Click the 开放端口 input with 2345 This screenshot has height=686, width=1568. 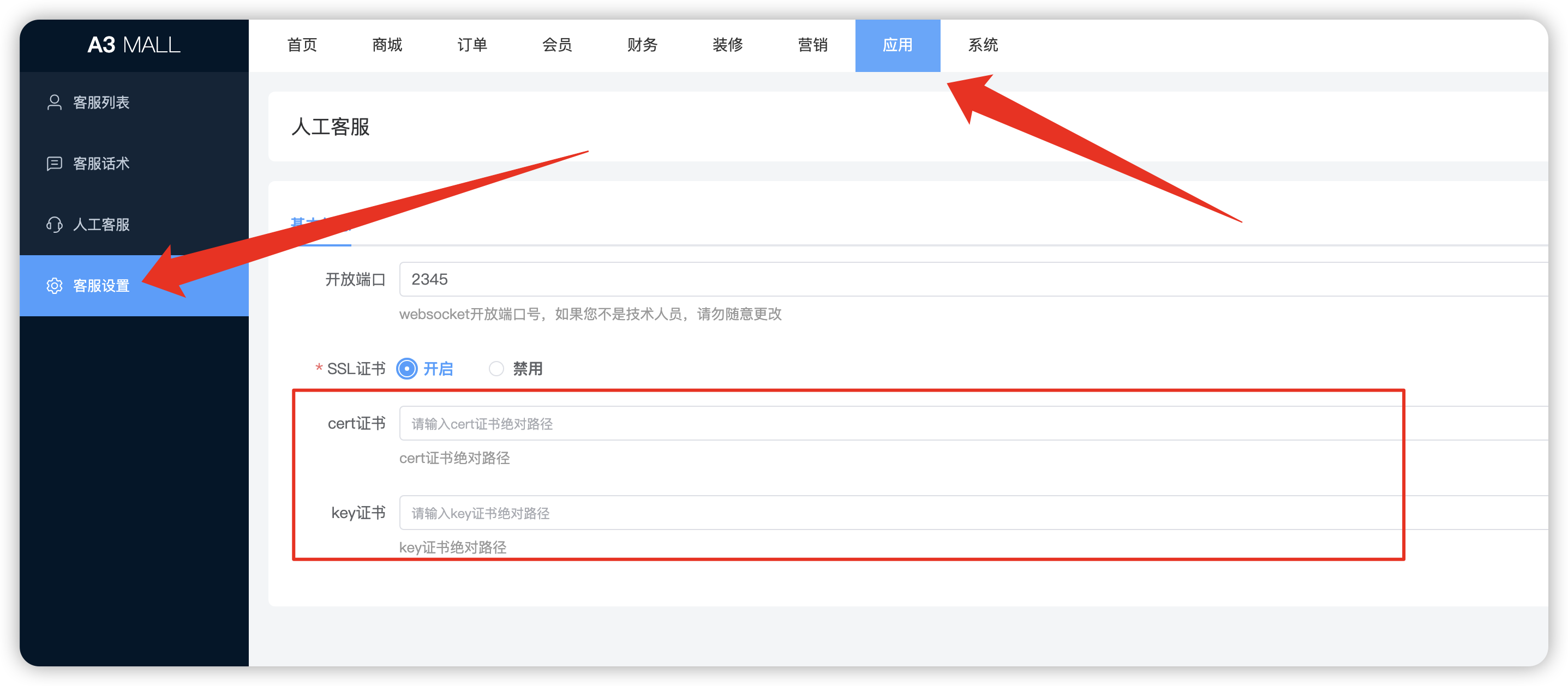974,279
